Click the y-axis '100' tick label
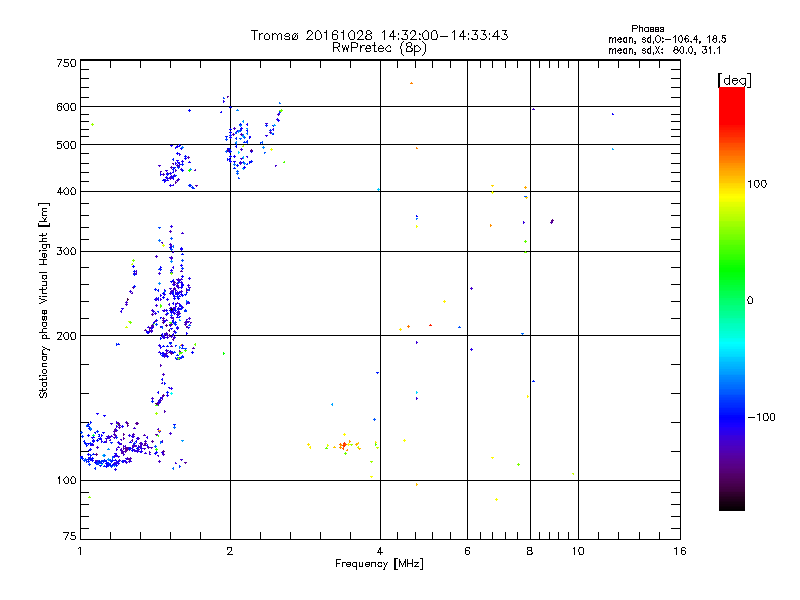The height and width of the screenshot is (600, 800). tap(66, 480)
